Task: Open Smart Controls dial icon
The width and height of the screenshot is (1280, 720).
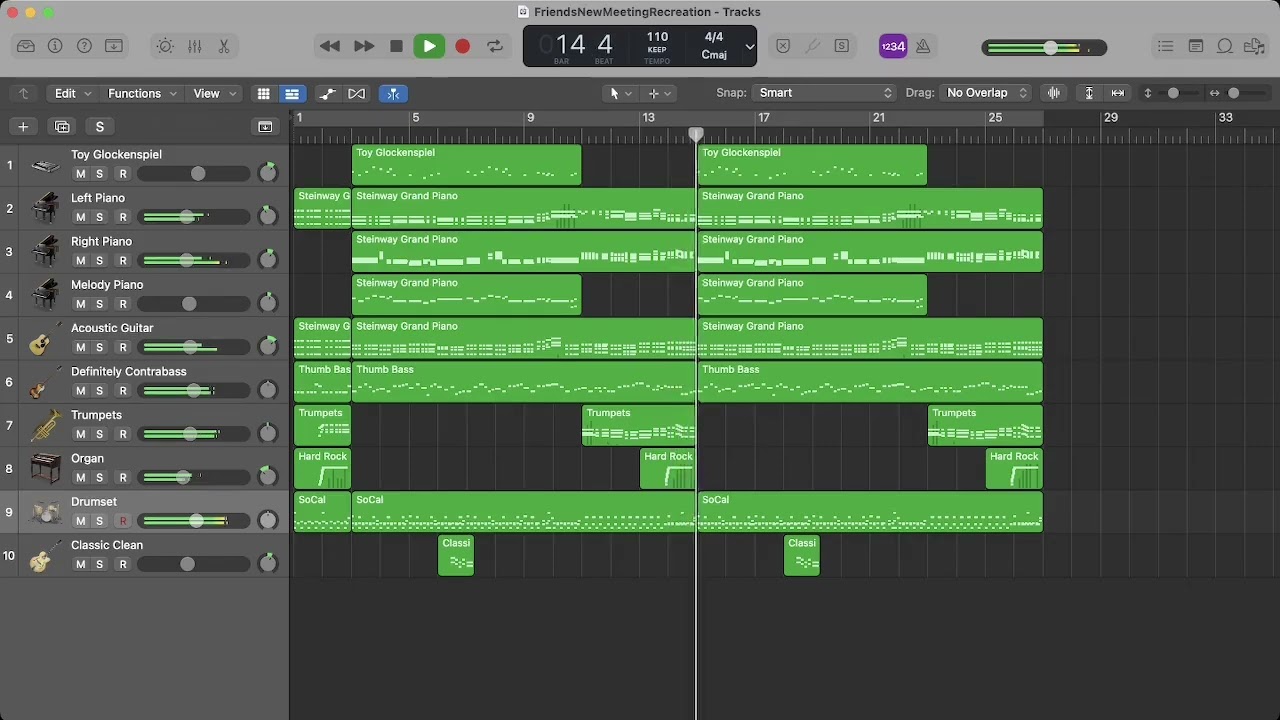Action: tap(165, 46)
